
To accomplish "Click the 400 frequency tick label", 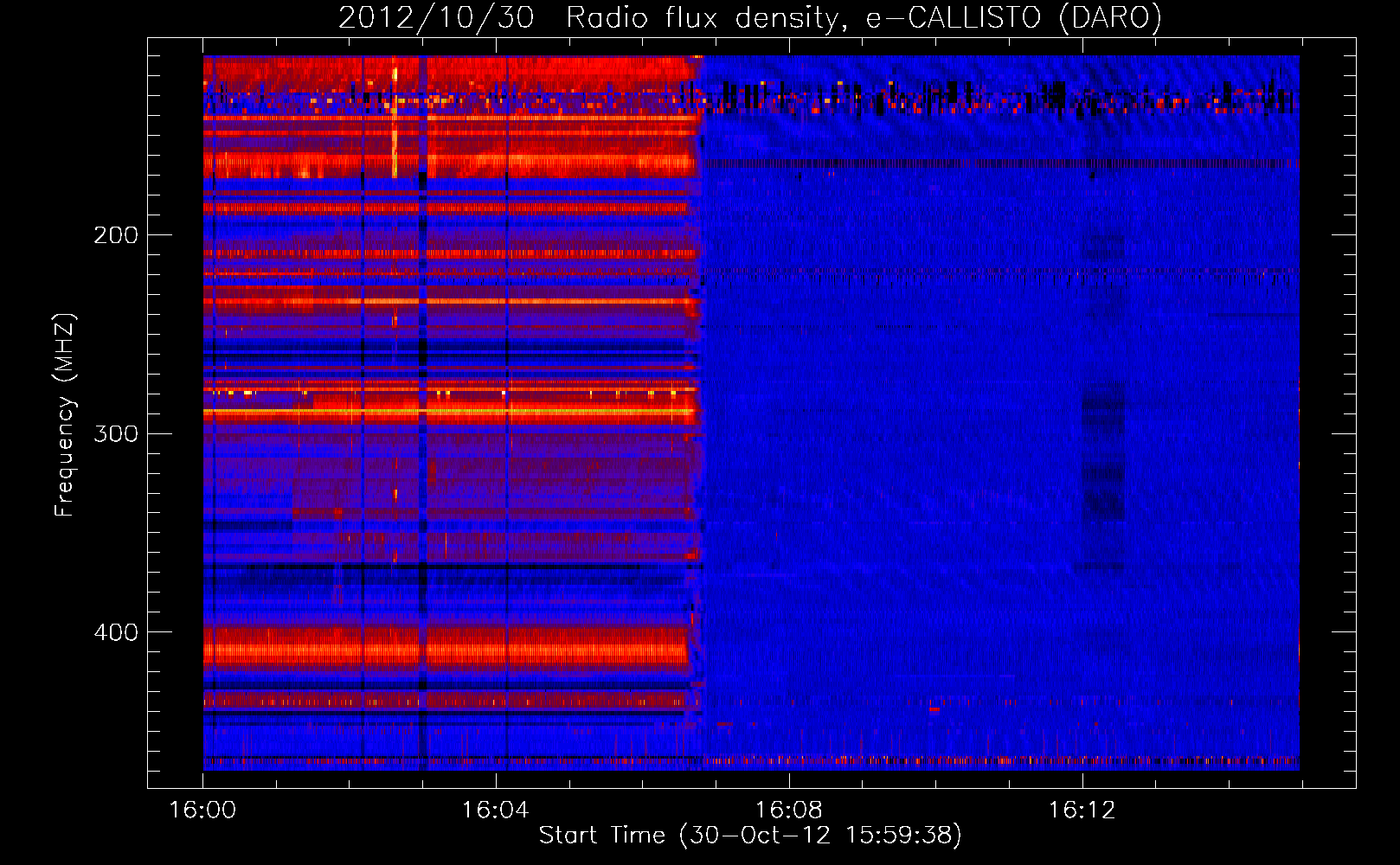I will [116, 632].
